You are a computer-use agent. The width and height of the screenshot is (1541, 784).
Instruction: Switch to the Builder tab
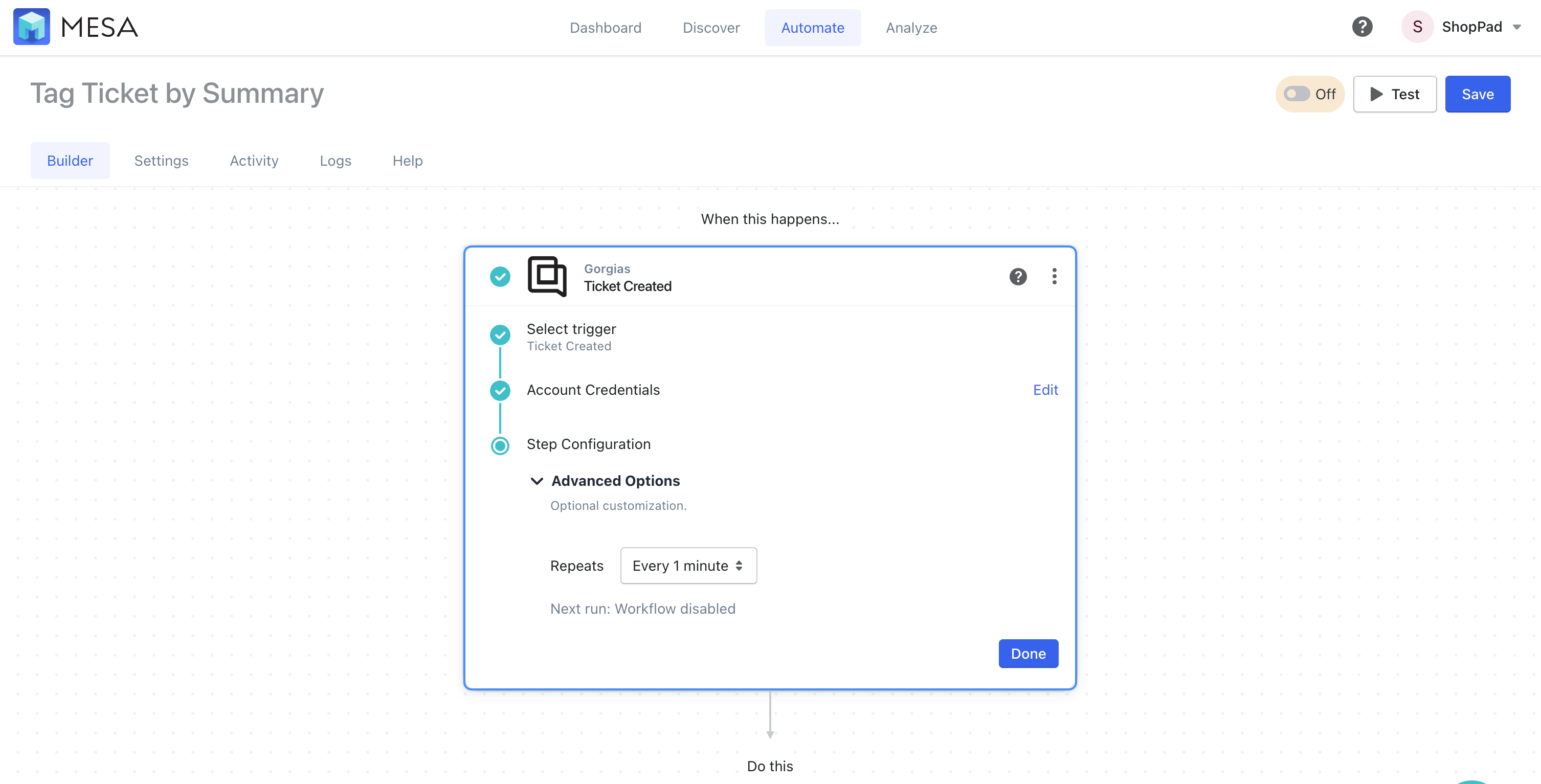point(70,160)
